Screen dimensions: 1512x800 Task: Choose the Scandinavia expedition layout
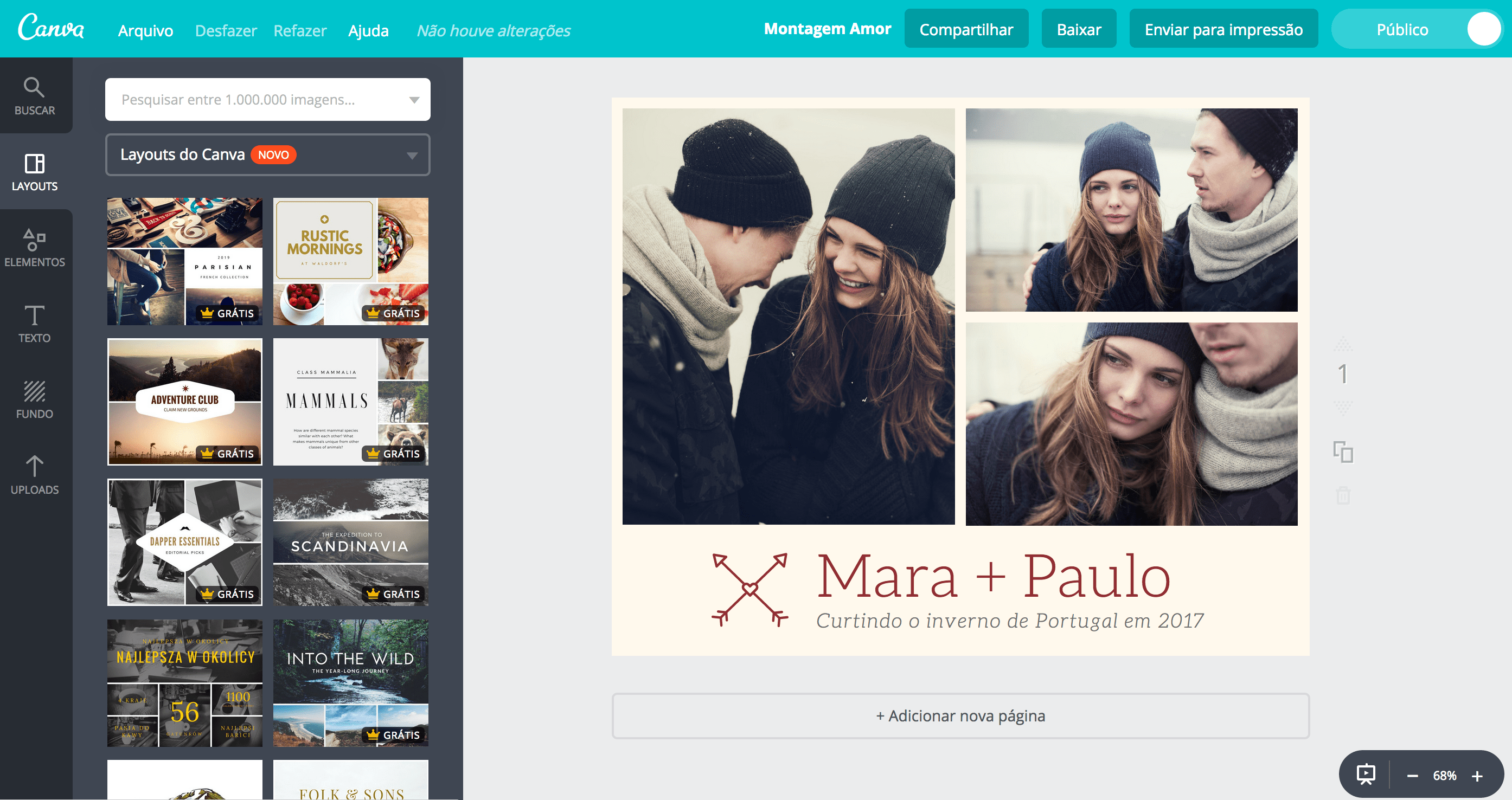click(351, 543)
